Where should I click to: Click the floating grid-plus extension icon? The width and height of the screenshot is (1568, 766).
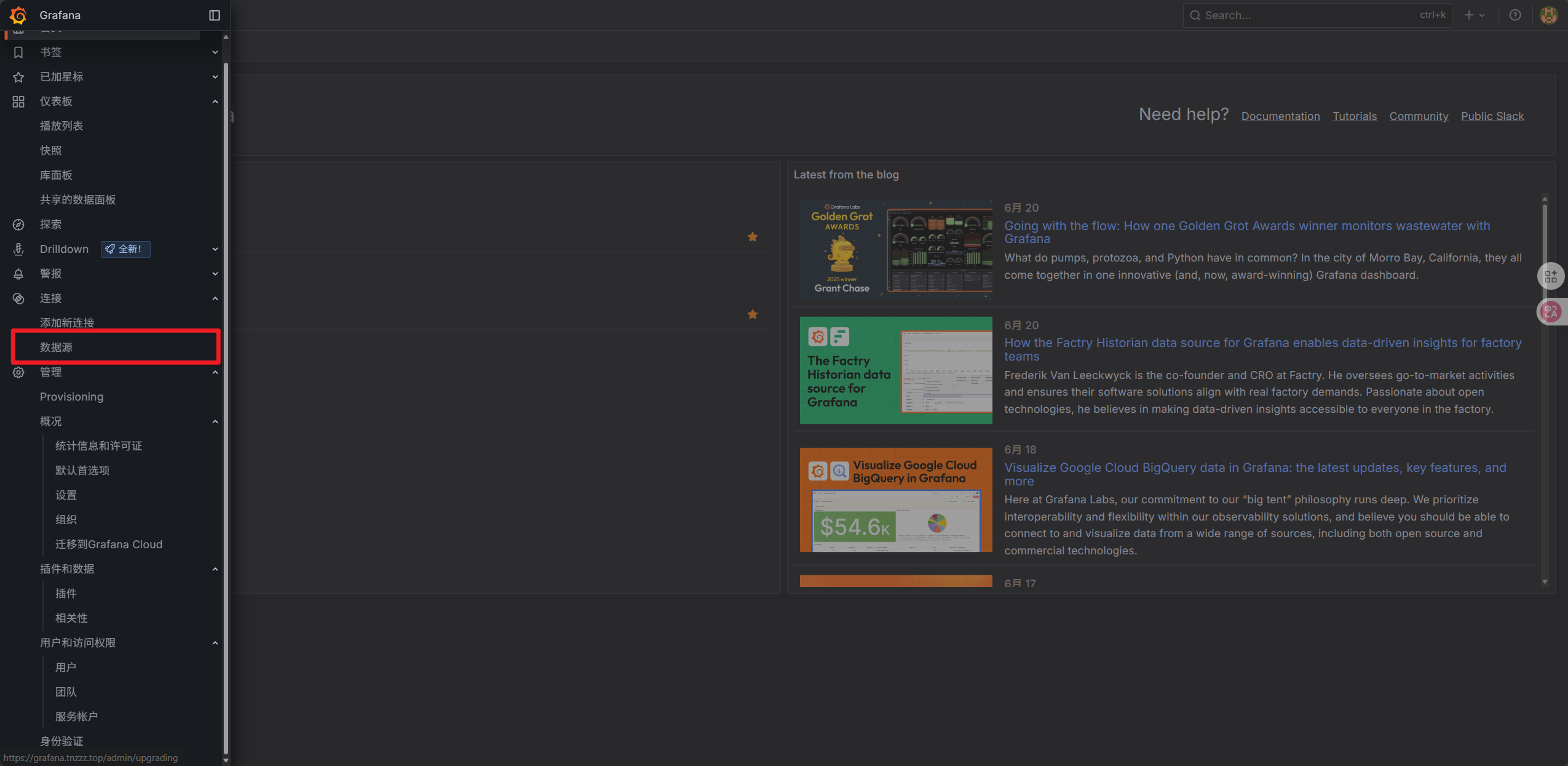1551,276
